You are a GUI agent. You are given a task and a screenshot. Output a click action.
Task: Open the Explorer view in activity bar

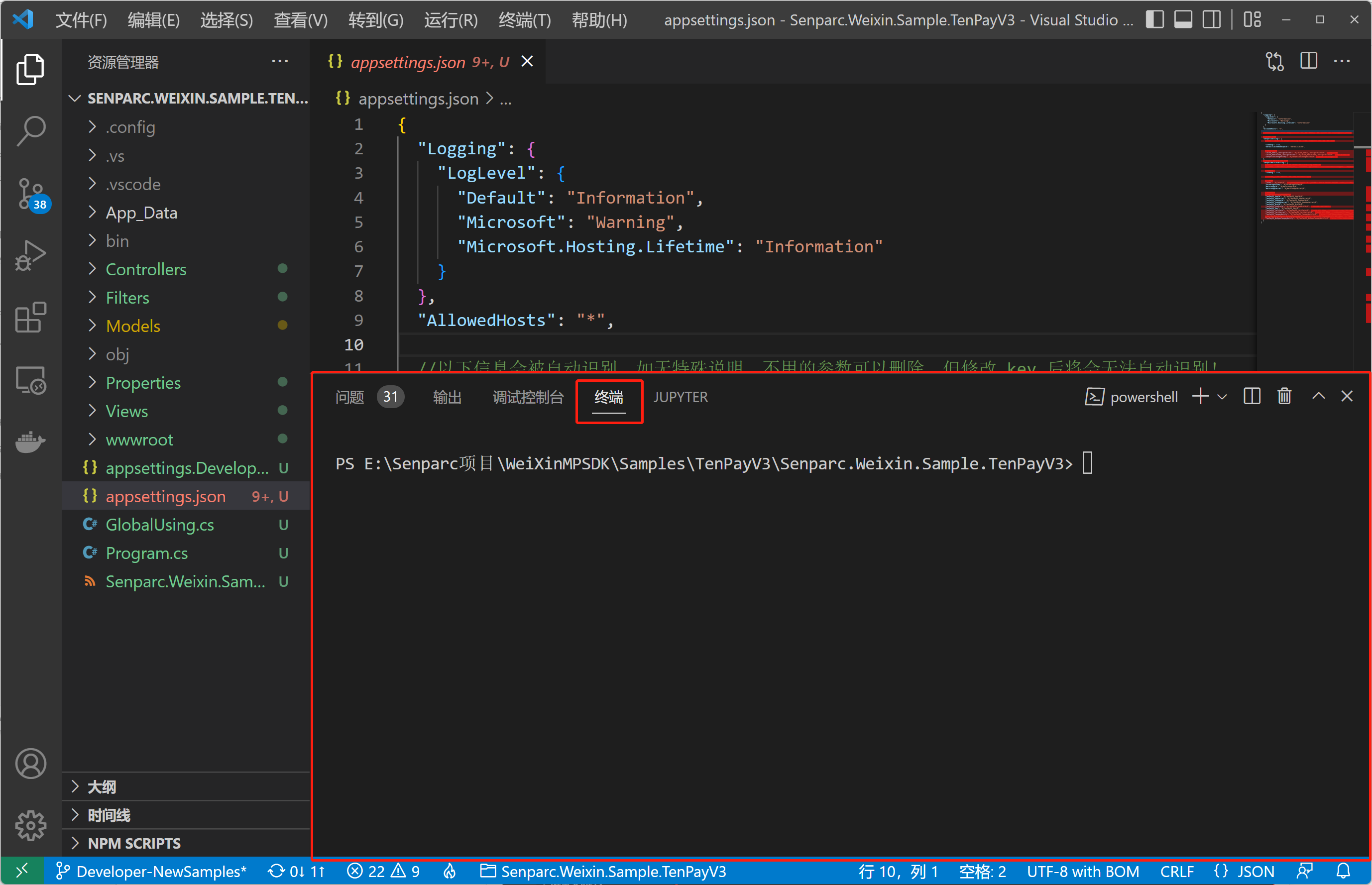30,70
